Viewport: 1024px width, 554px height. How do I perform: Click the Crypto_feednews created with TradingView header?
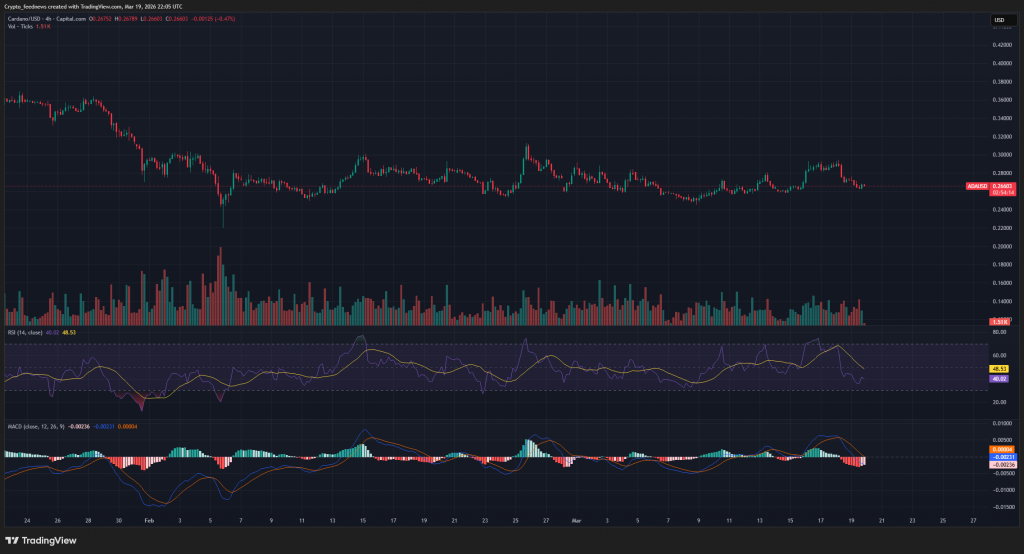point(93,7)
